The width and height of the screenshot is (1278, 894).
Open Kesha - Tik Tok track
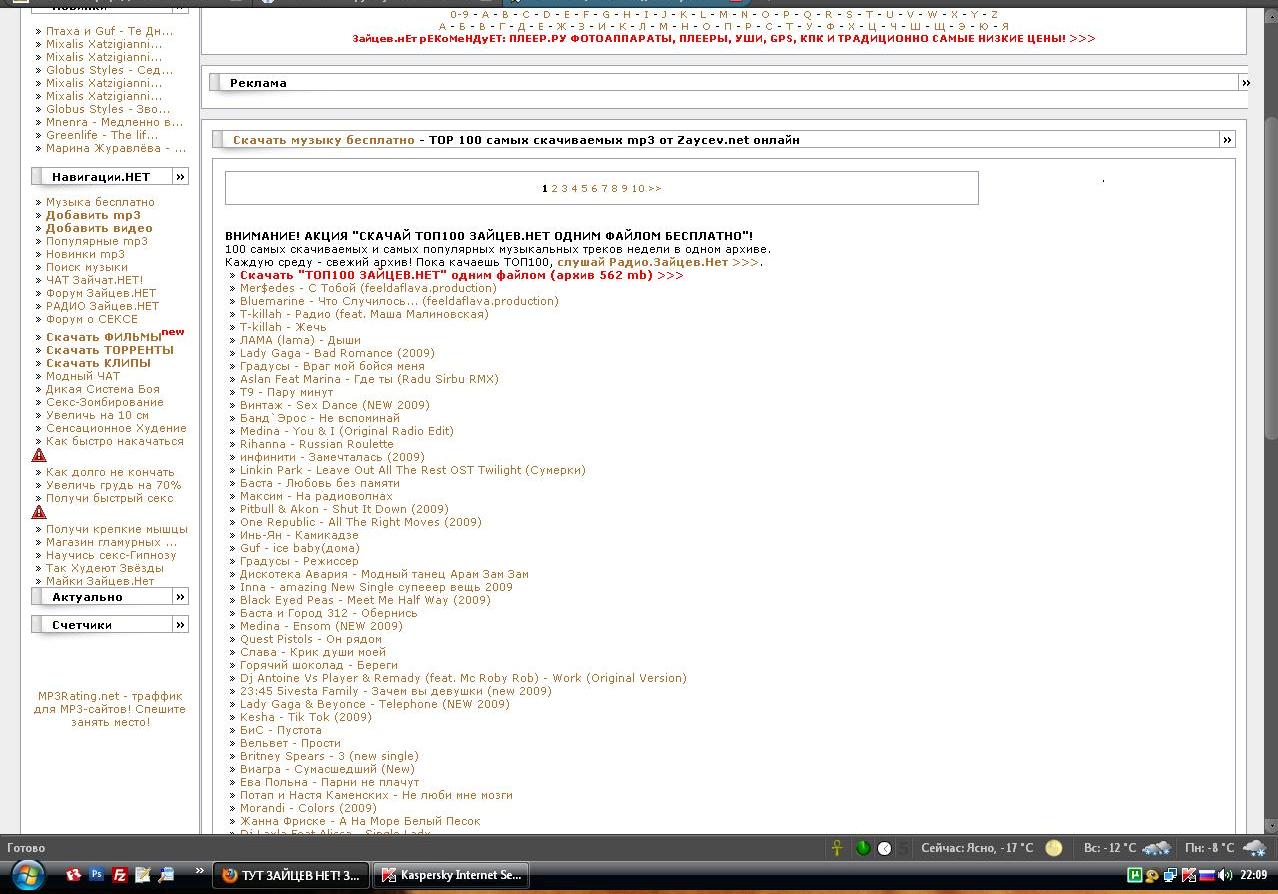(305, 717)
